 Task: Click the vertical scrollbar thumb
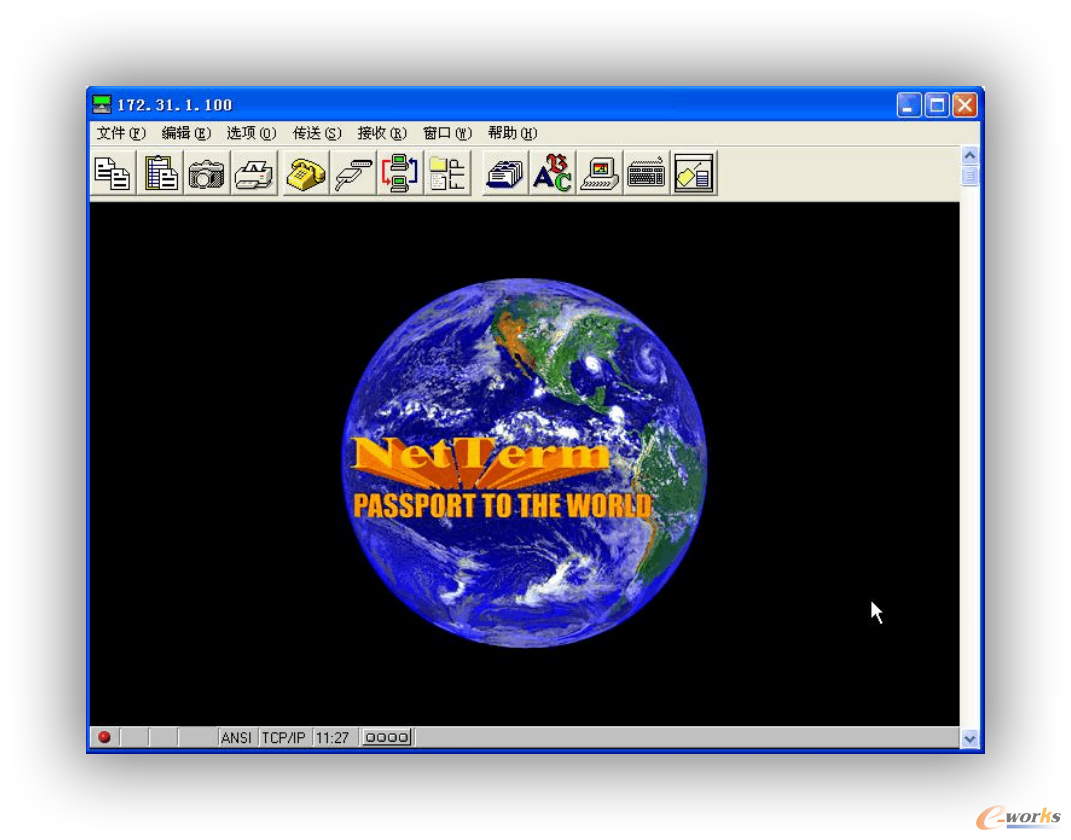pyautogui.click(x=969, y=176)
